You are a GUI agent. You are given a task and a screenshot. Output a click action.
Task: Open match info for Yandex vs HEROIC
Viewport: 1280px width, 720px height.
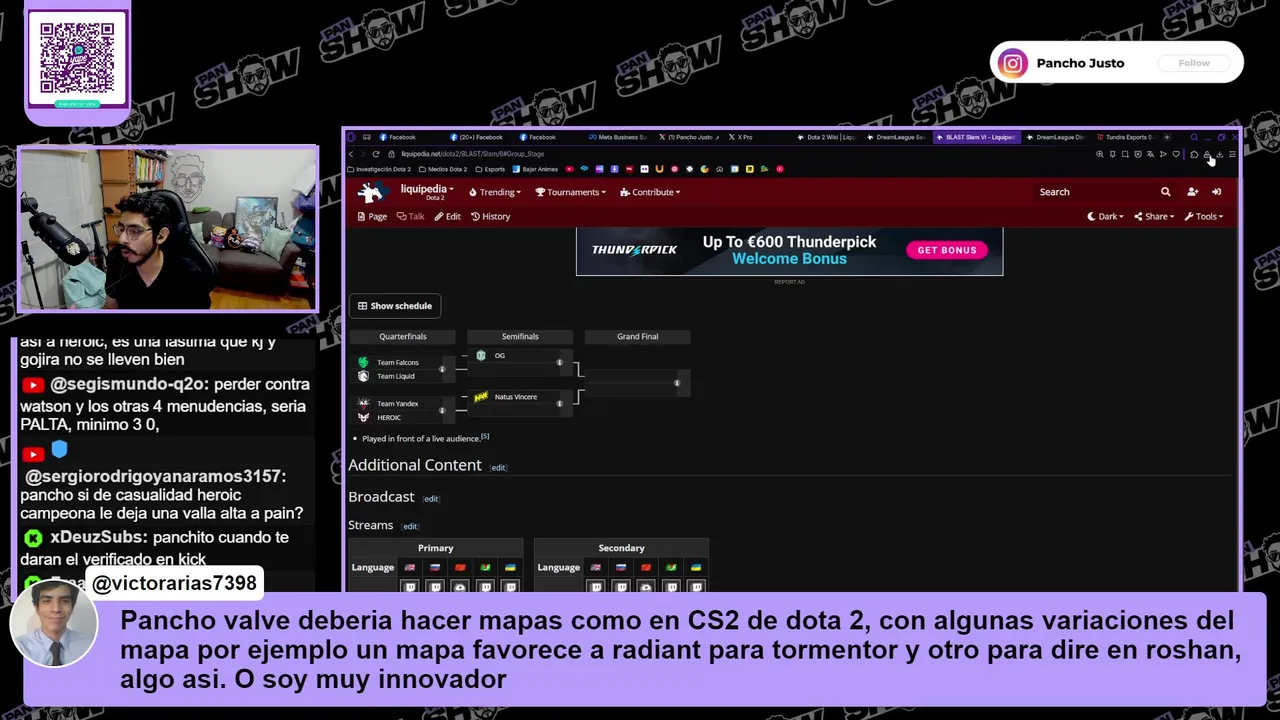pos(442,410)
